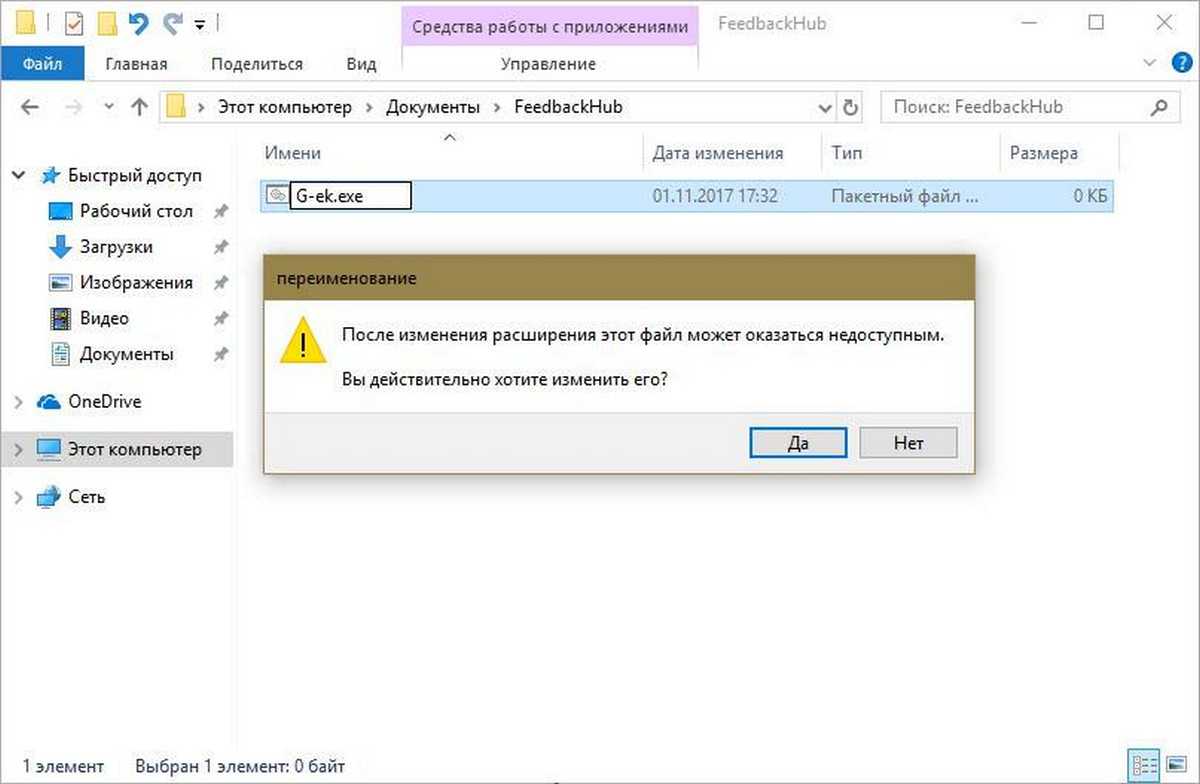Click the undo icon in title bar
Image resolution: width=1200 pixels, height=784 pixels.
pos(138,22)
